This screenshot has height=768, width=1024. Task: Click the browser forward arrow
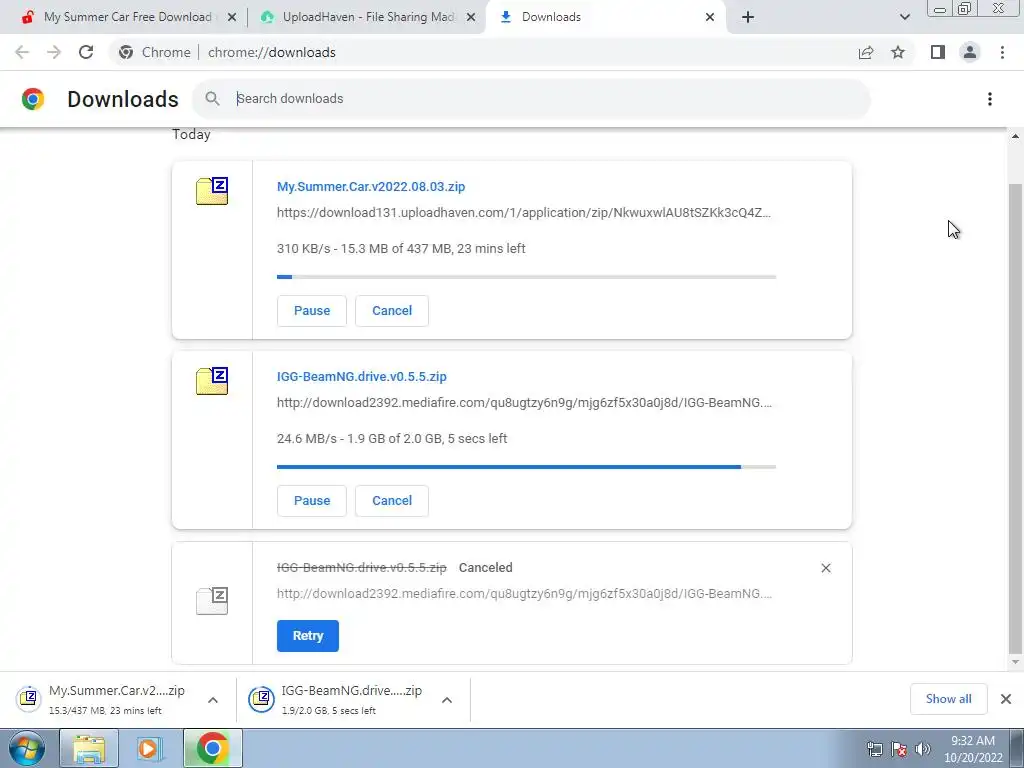click(x=54, y=52)
